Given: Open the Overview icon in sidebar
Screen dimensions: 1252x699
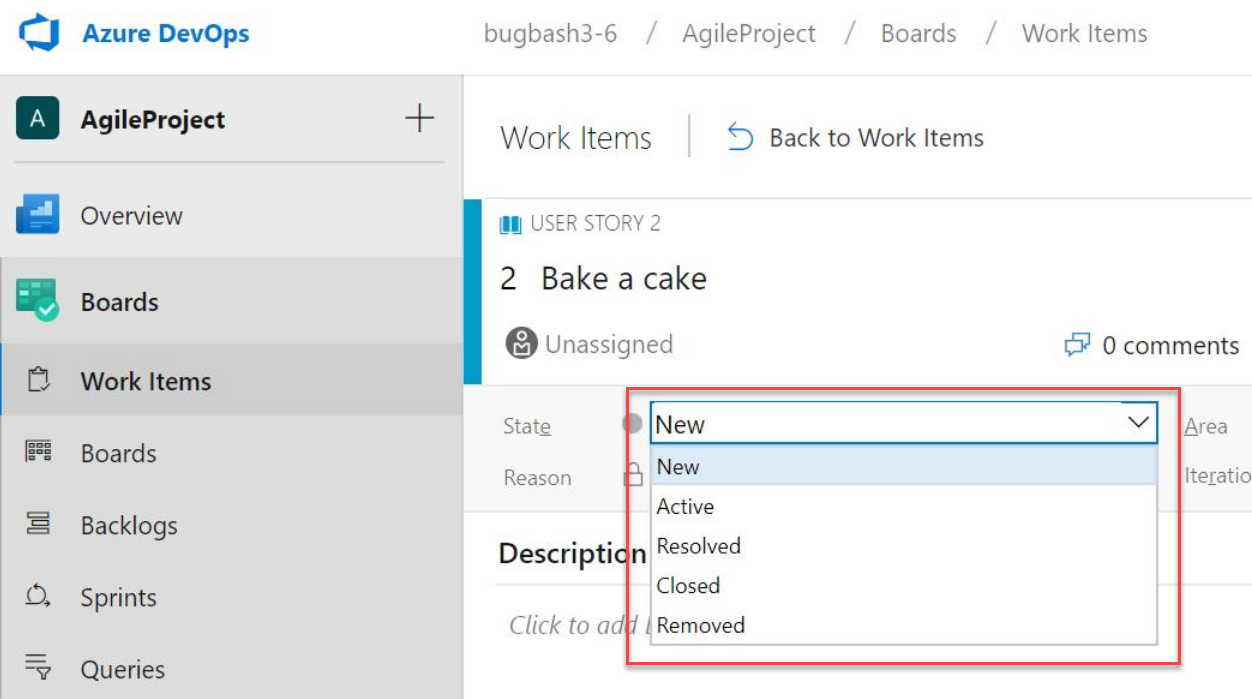Looking at the screenshot, I should pyautogui.click(x=38, y=215).
